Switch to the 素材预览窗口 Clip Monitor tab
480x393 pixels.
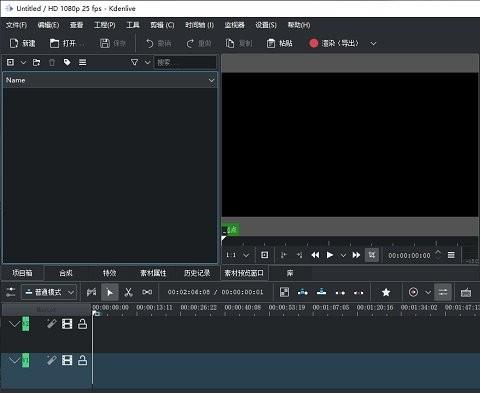(244, 273)
